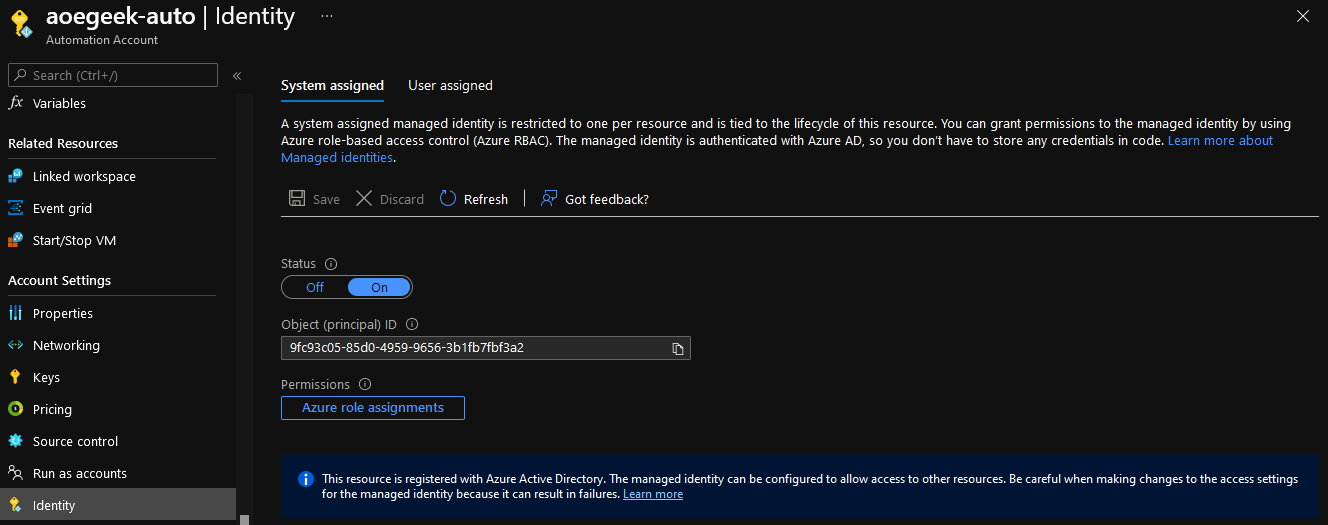This screenshot has width=1328, height=525.
Task: Click the Discard X icon
Action: point(364,199)
